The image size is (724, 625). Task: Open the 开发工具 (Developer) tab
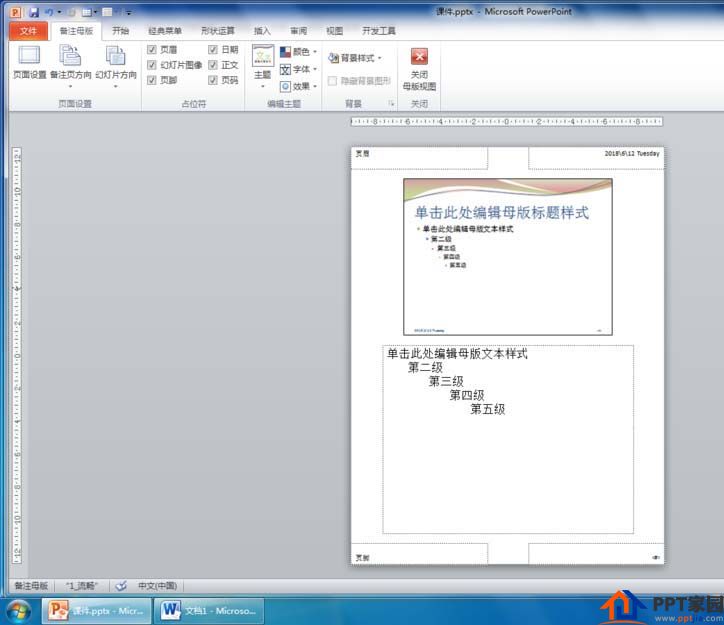379,31
